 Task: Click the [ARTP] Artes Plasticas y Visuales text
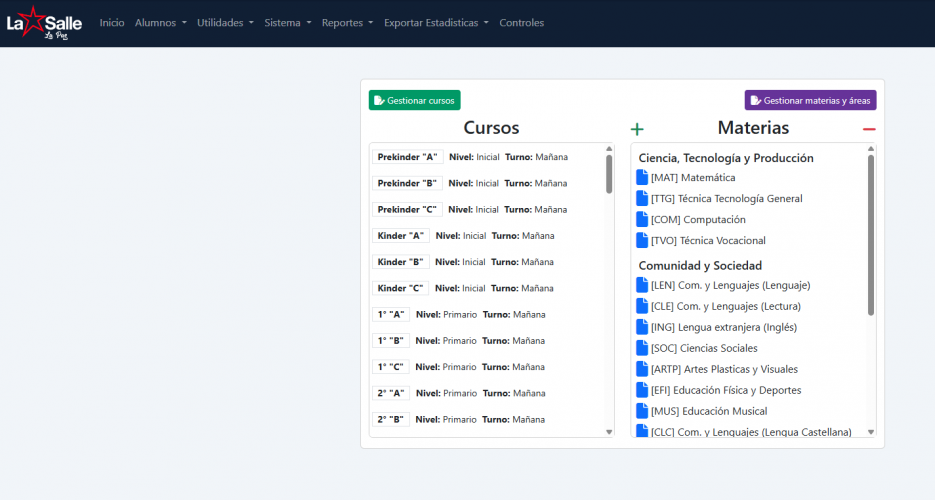click(x=725, y=369)
